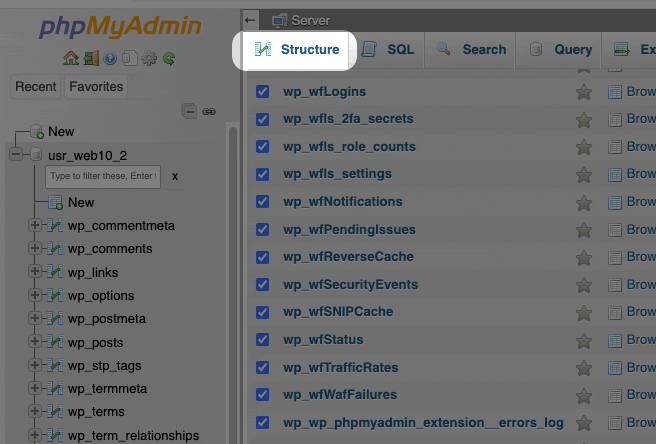Click structure icon beside wp_posts in tree
This screenshot has height=444, width=656.
pyautogui.click(x=55, y=341)
